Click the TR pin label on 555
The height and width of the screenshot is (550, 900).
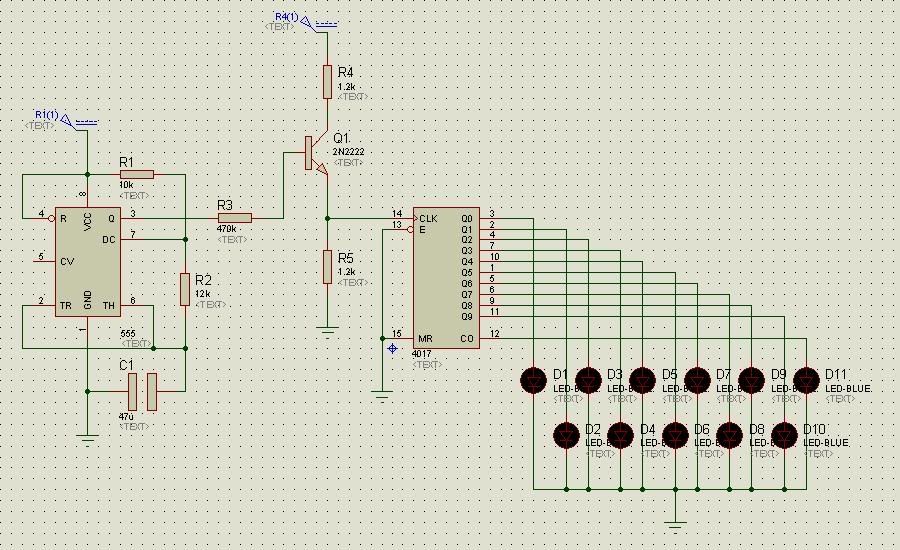pos(66,306)
